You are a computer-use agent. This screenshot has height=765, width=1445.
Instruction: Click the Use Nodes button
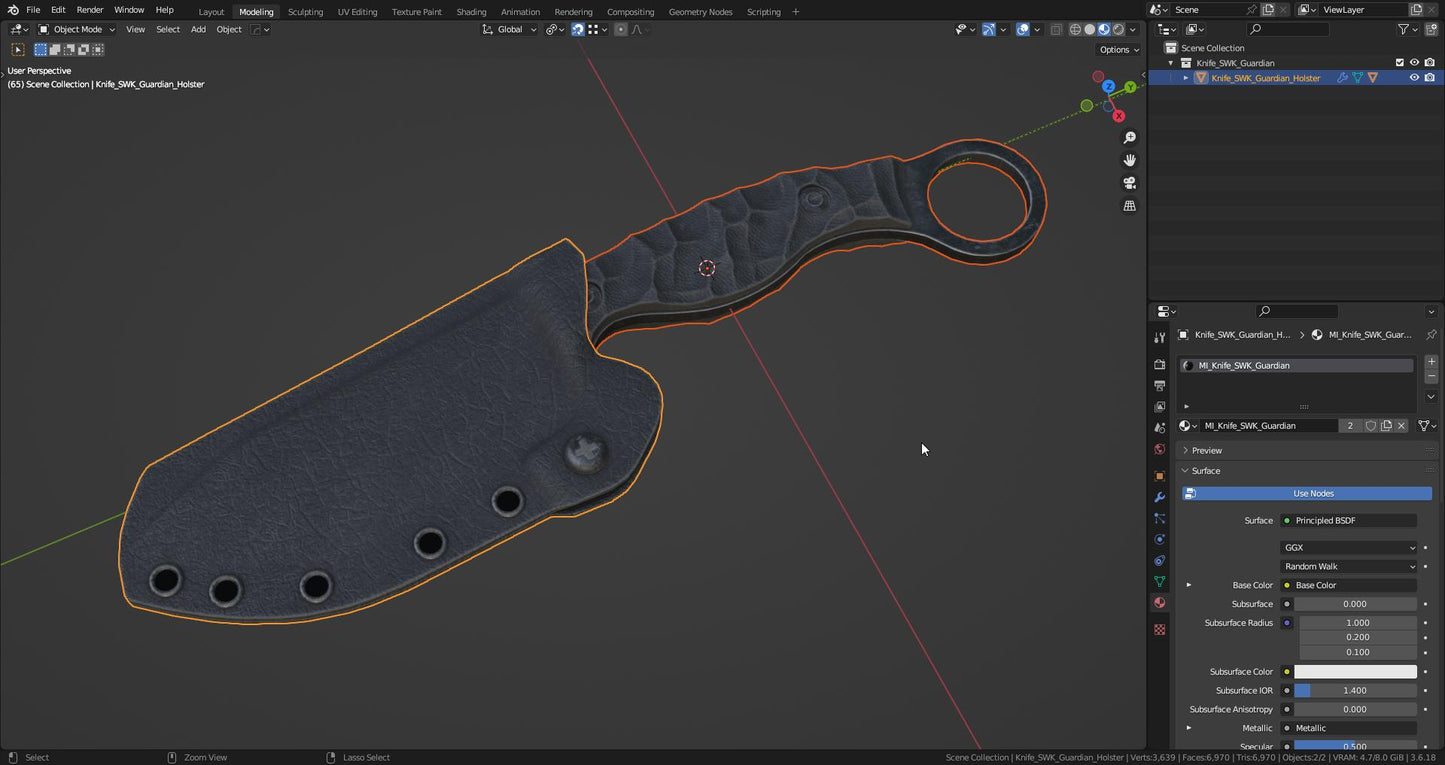pos(1313,493)
